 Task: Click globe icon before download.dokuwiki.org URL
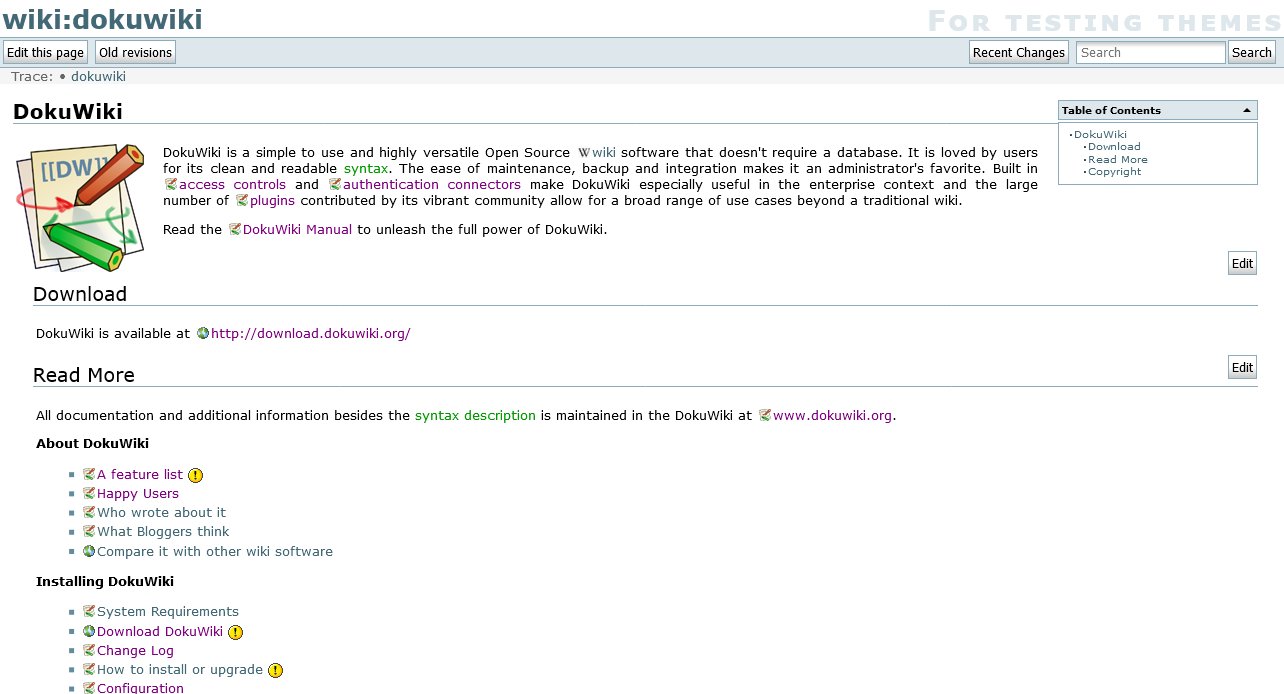click(203, 334)
